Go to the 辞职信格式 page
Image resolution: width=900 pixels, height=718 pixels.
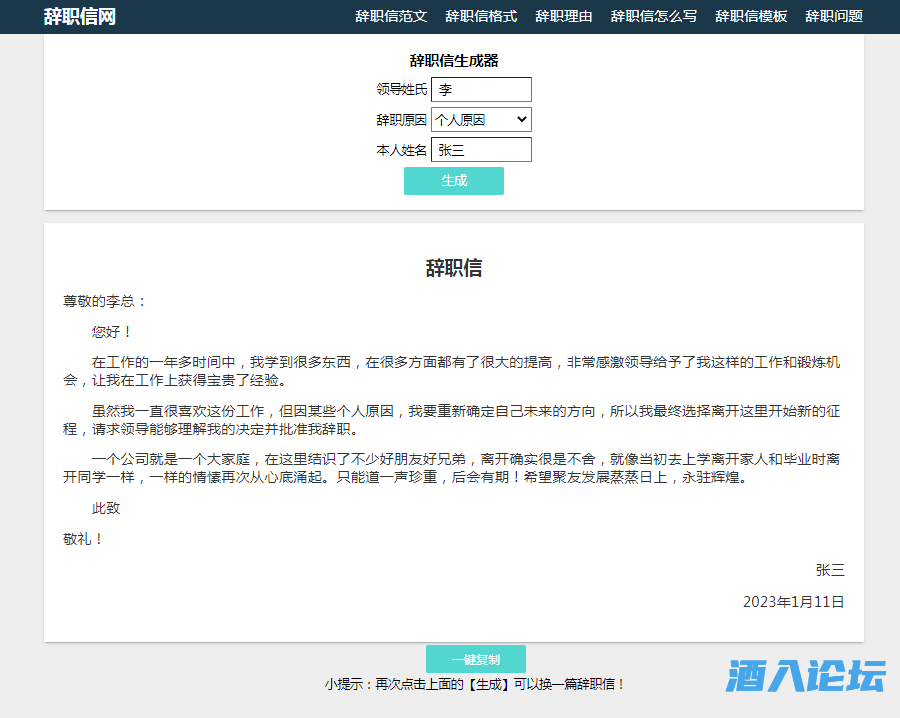[x=481, y=17]
